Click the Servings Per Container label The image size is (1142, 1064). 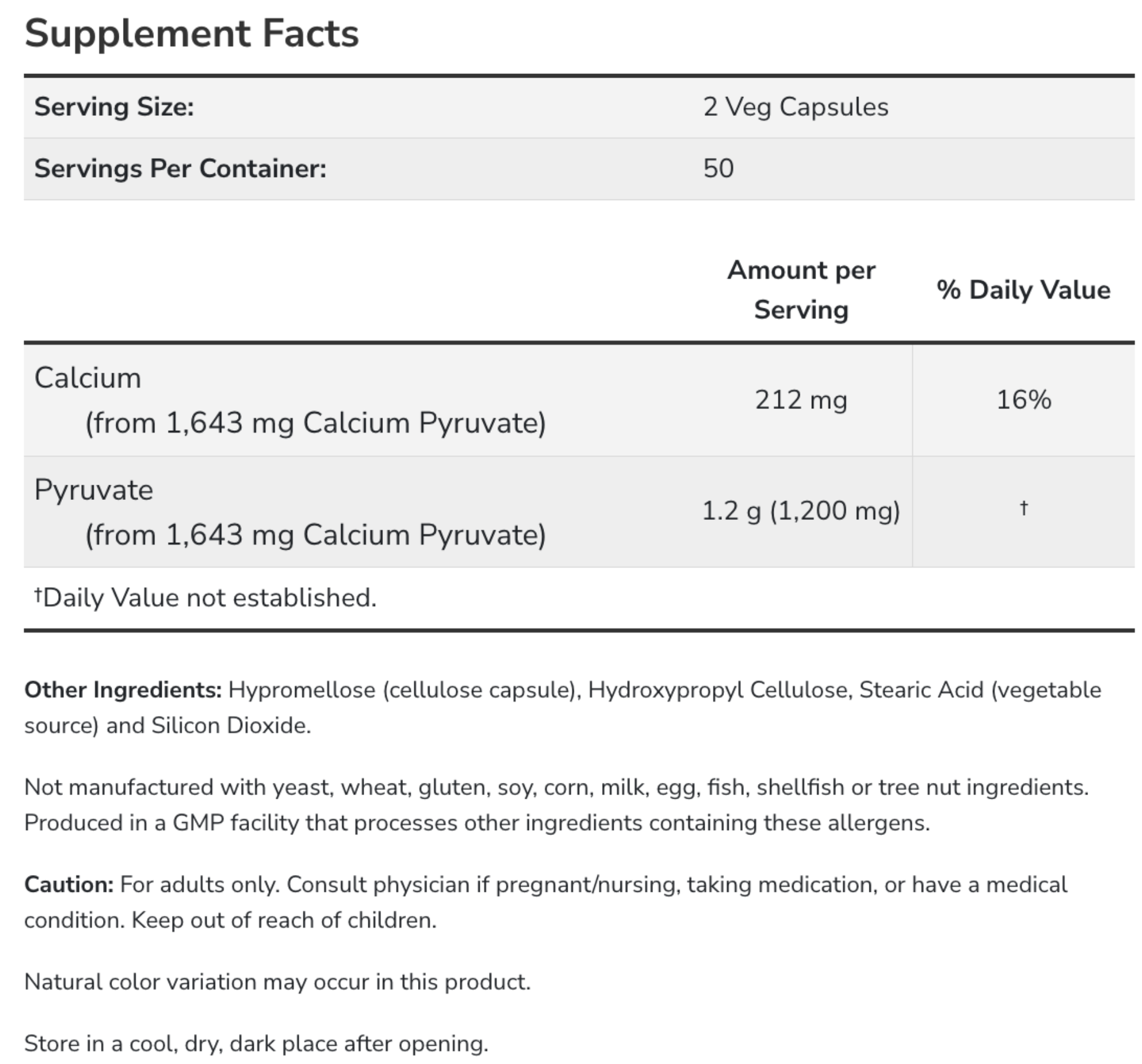click(x=180, y=168)
